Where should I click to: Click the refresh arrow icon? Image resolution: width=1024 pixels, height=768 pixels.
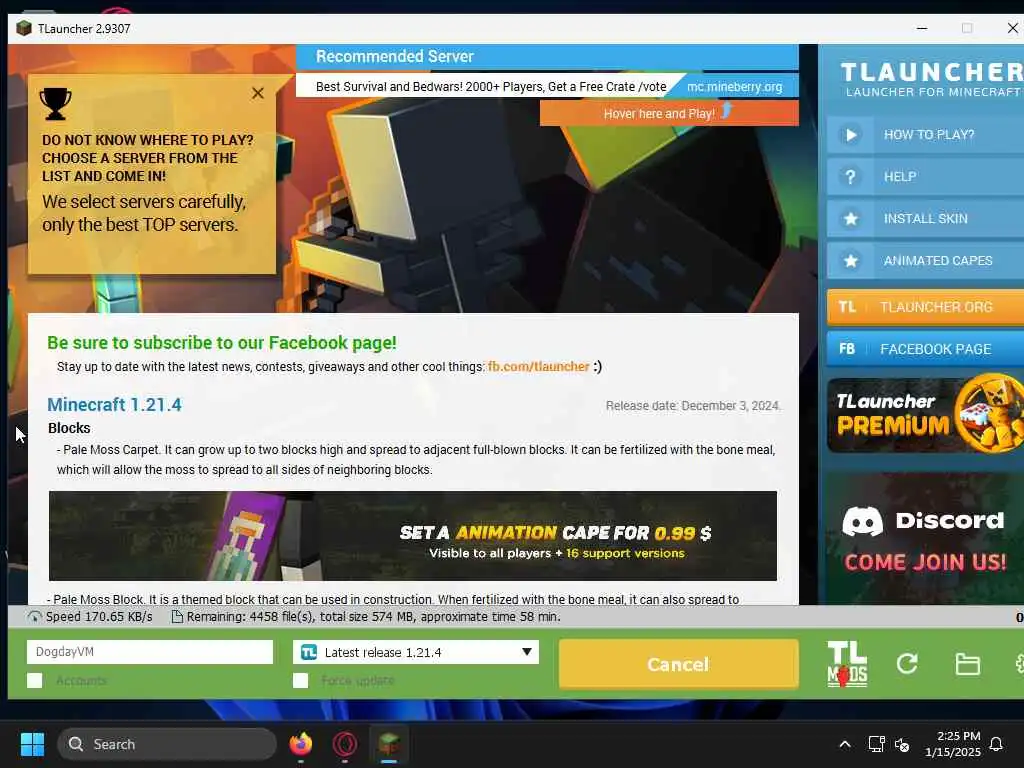pyautogui.click(x=907, y=664)
